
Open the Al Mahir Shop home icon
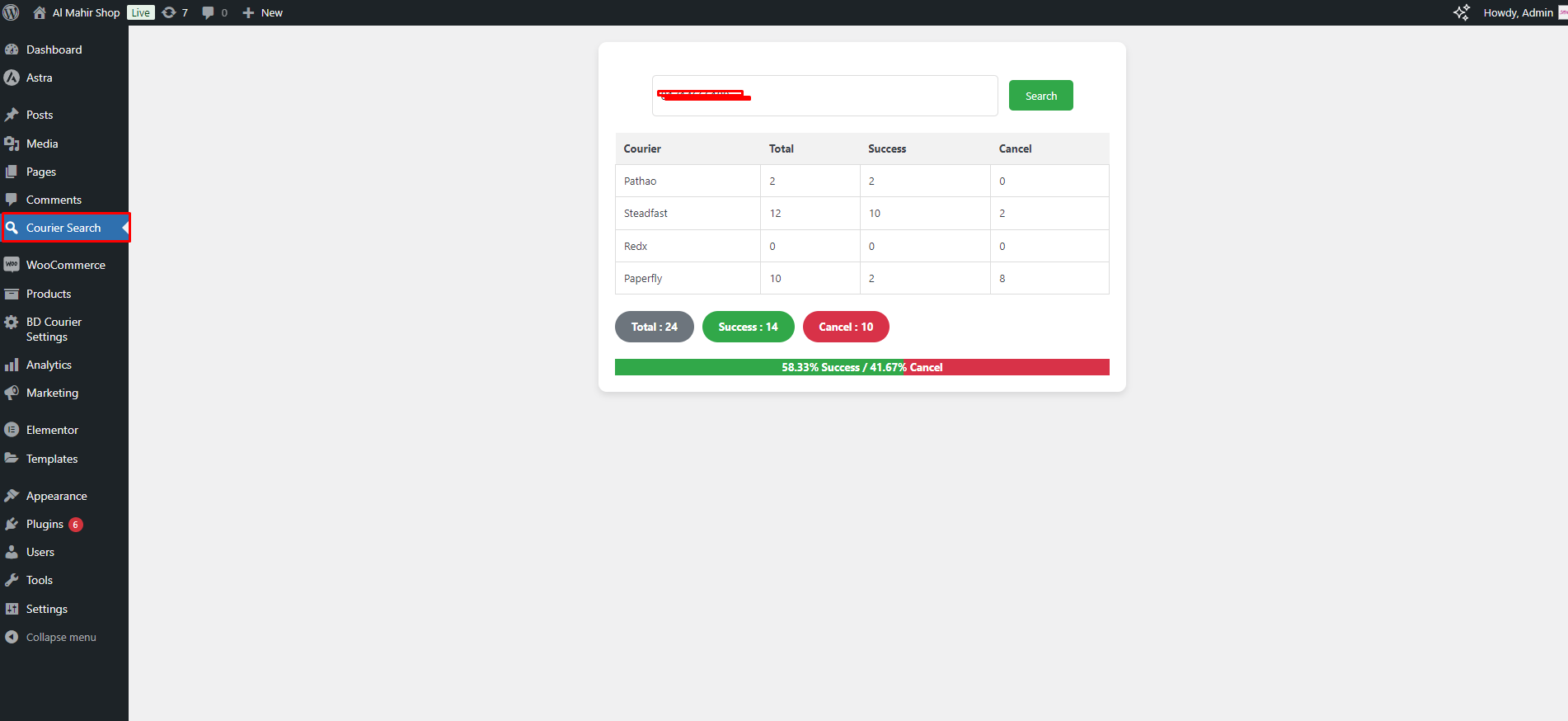40,12
